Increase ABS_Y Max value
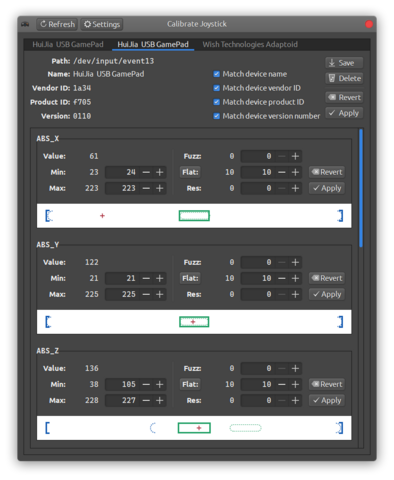Screen dimensions: 394x480 [160, 294]
